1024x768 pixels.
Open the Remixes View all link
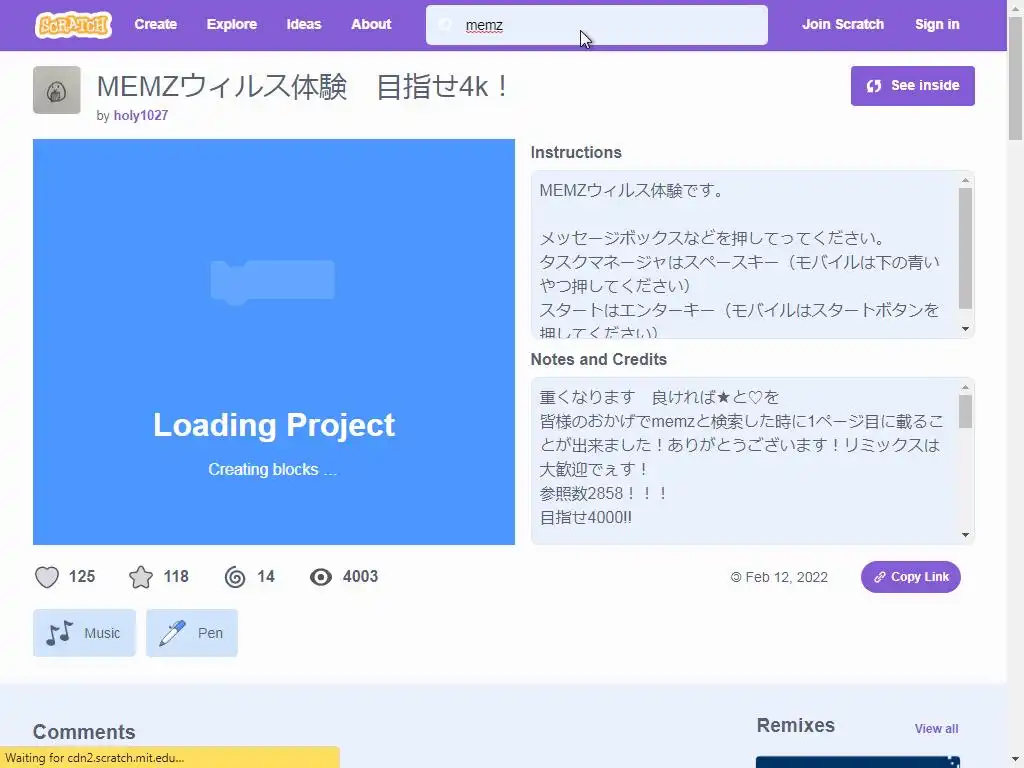click(936, 729)
